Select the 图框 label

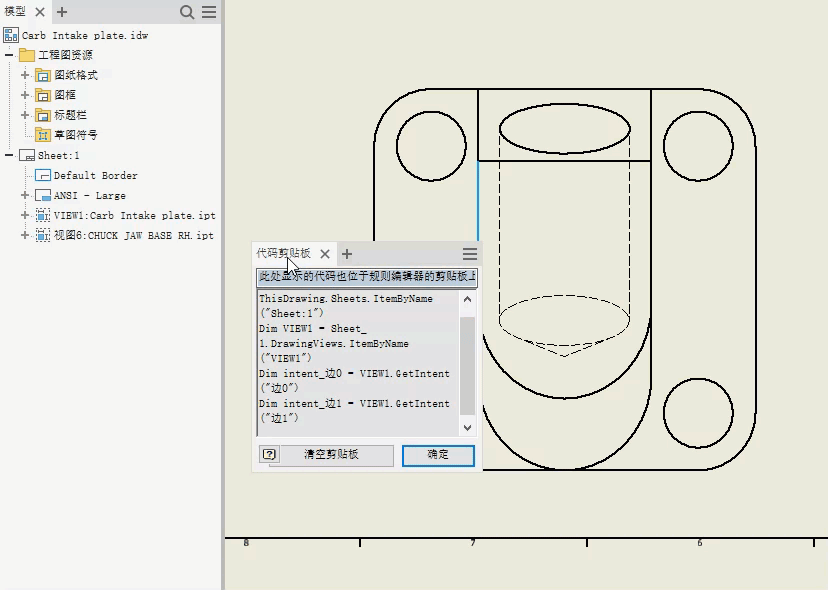point(65,95)
